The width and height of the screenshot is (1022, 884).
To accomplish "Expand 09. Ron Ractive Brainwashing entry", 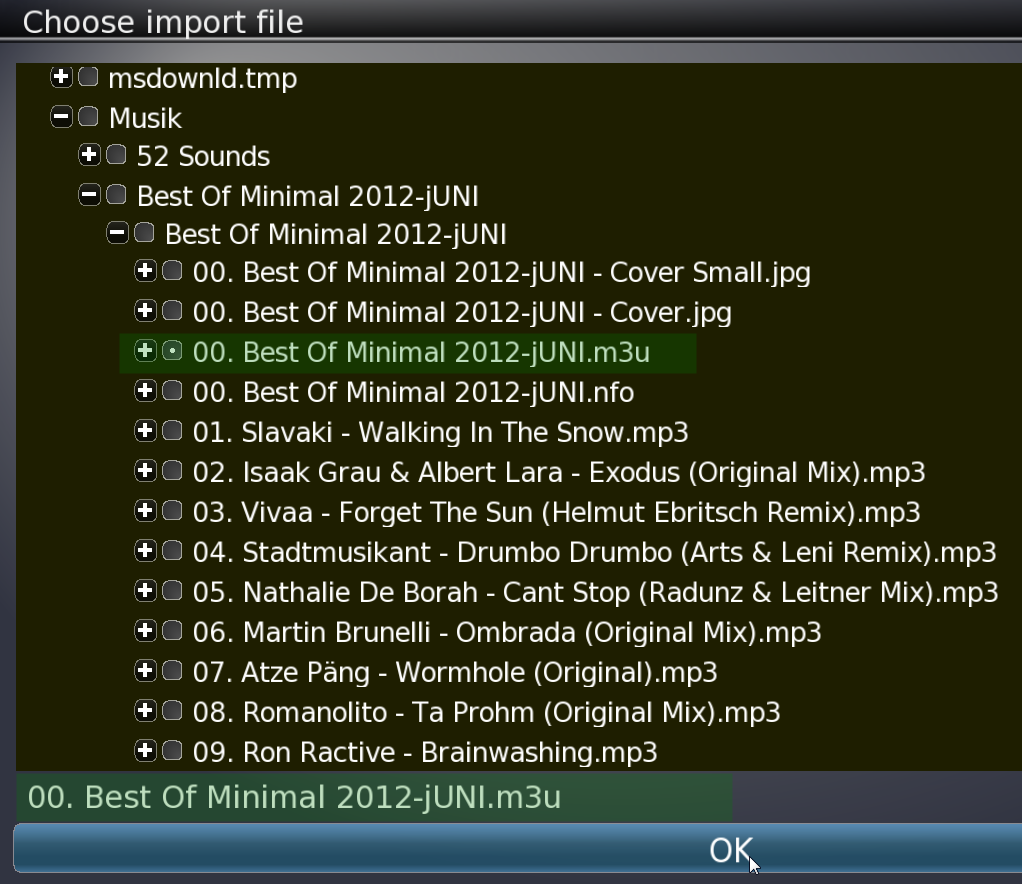I will pyautogui.click(x=145, y=750).
